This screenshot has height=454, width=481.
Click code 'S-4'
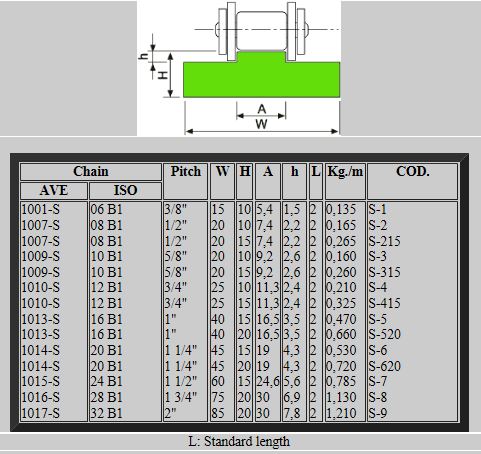[378, 287]
